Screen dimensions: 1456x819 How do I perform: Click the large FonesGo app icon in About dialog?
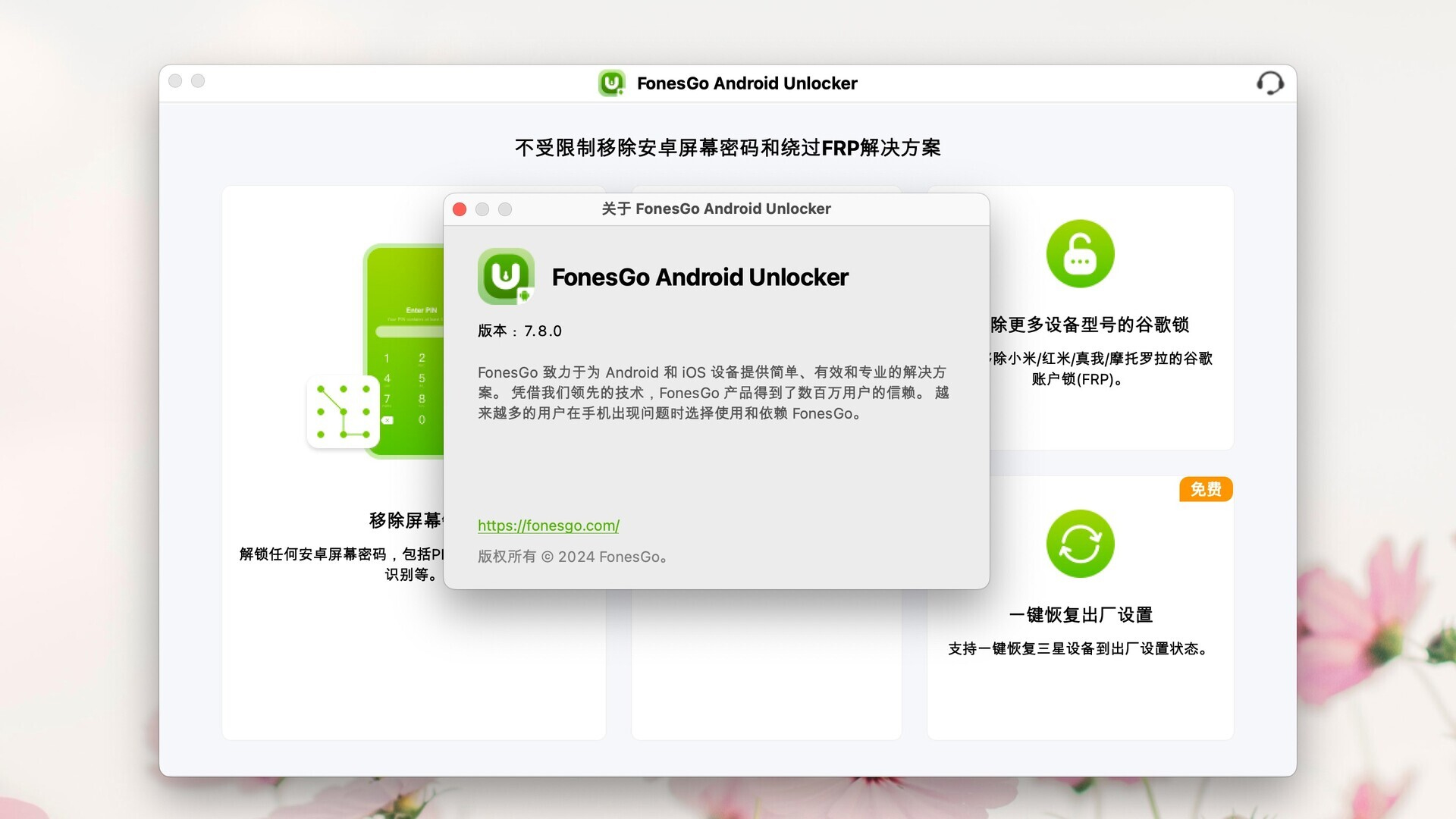pos(506,277)
